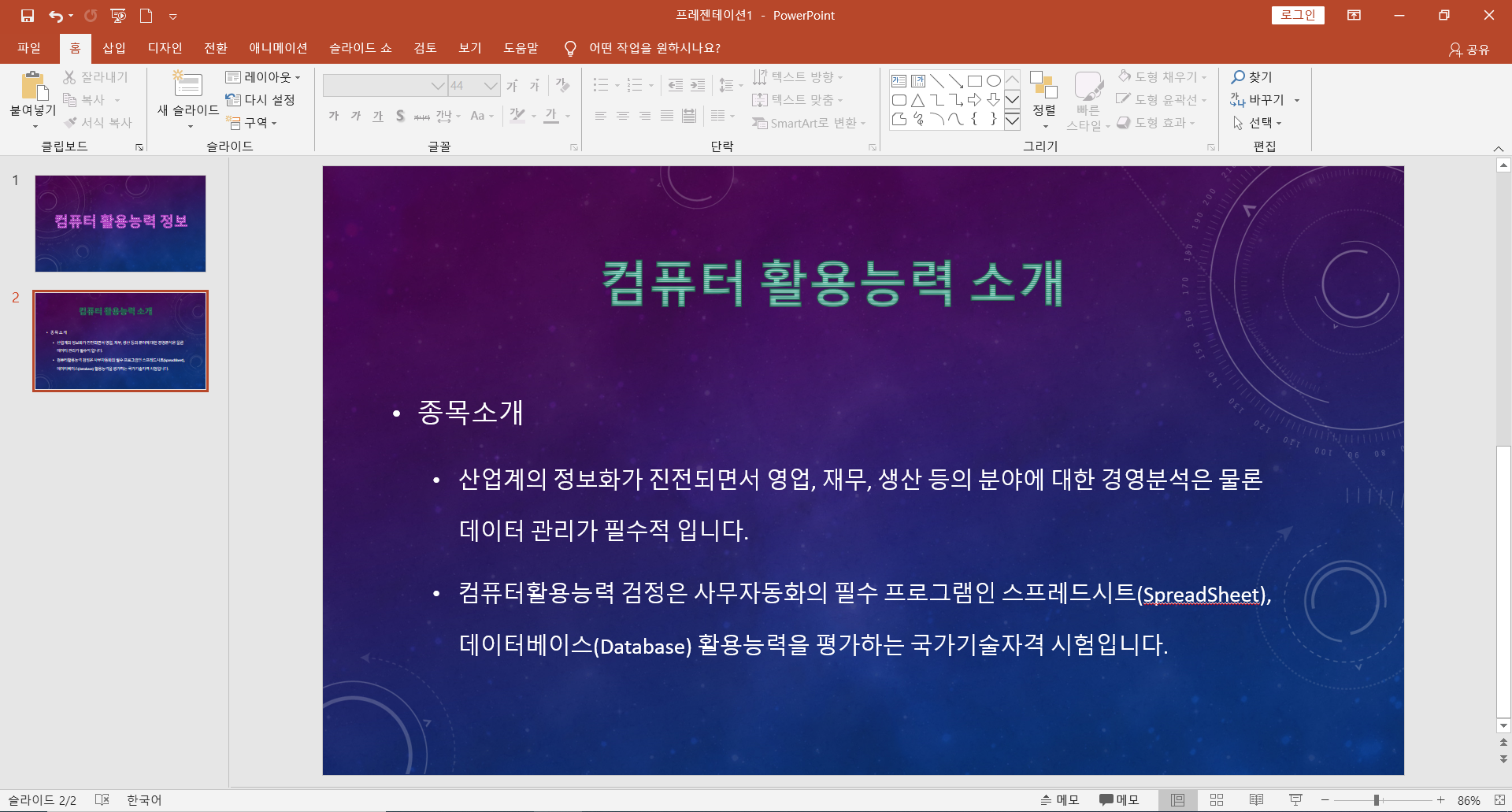Image resolution: width=1512 pixels, height=812 pixels.
Task: Click the clear all formatting eraser icon
Action: 562,84
